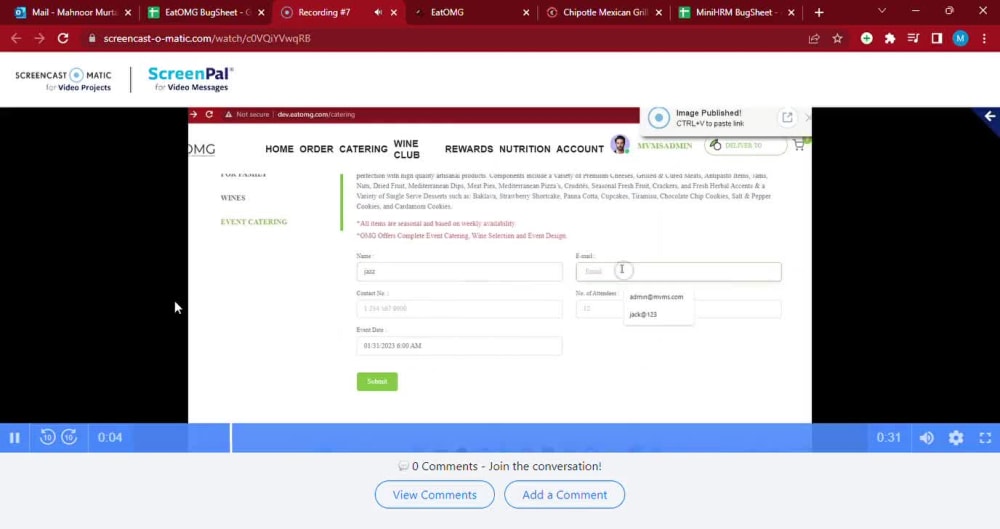Open the video player settings gear

pos(956,438)
